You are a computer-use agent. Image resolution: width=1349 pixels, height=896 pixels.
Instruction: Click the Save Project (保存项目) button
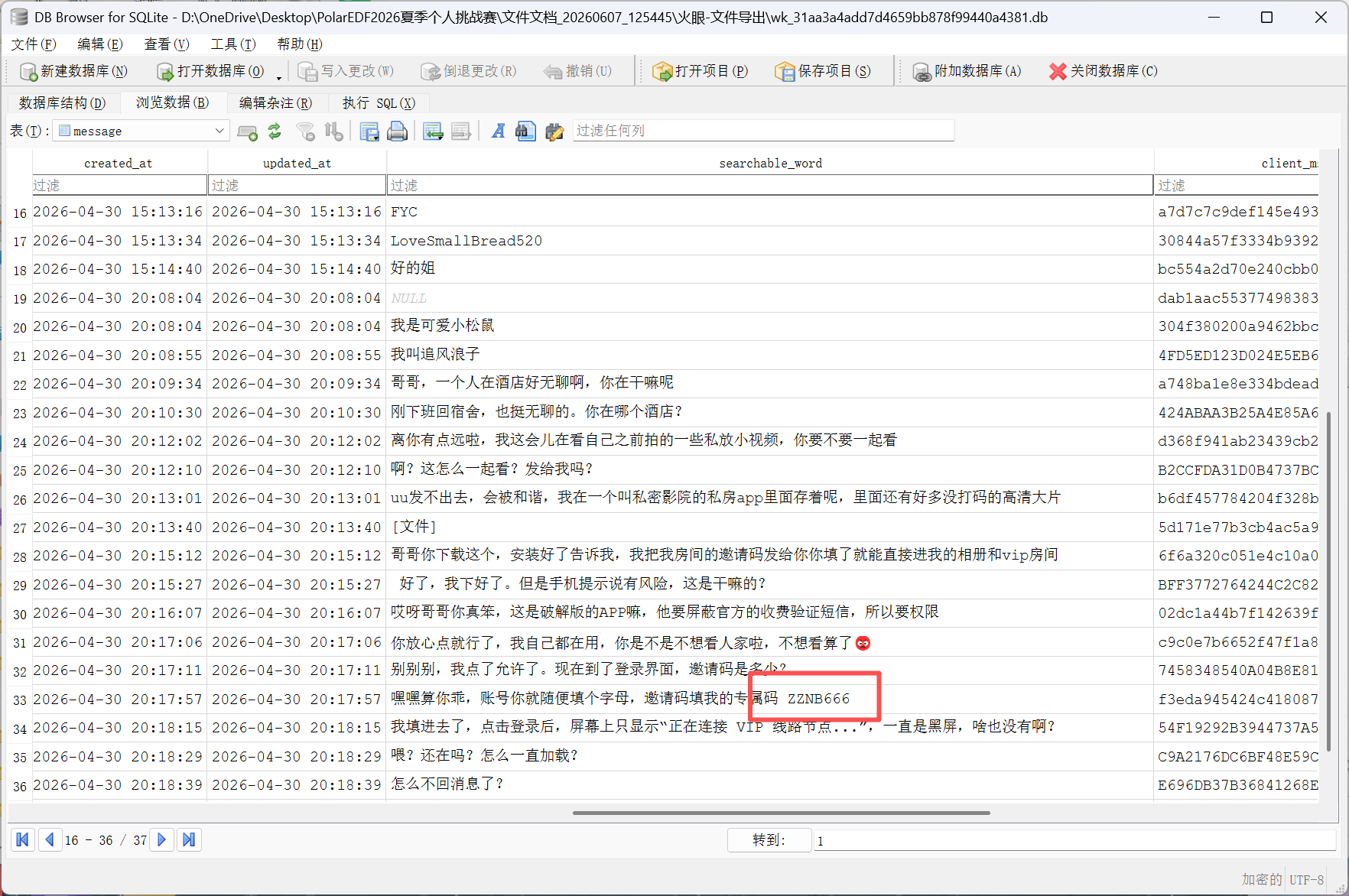click(823, 71)
